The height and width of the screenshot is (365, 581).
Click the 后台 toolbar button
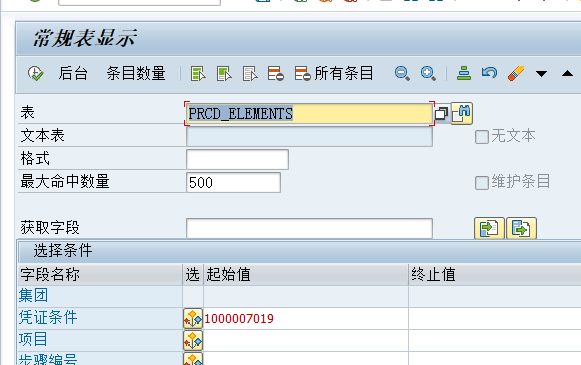[x=73, y=73]
